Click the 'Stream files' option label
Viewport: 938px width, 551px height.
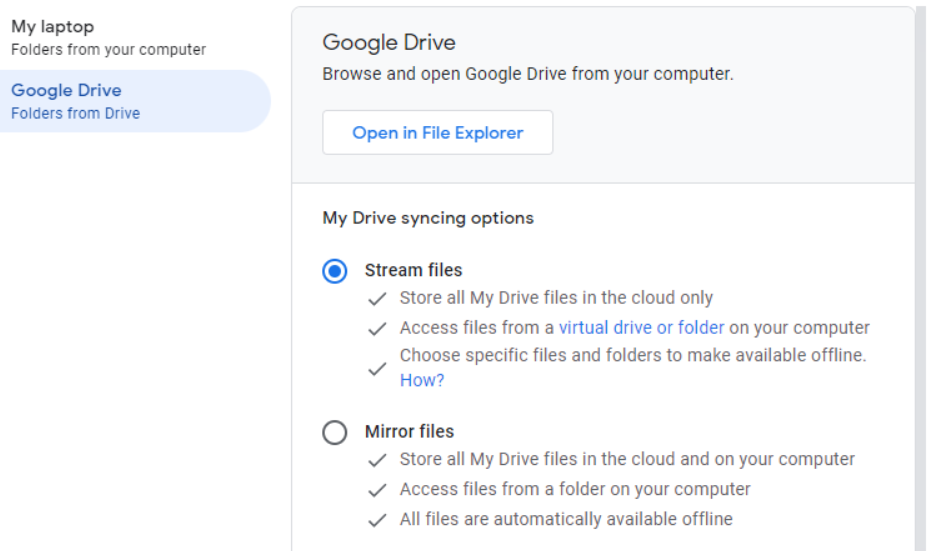[413, 270]
